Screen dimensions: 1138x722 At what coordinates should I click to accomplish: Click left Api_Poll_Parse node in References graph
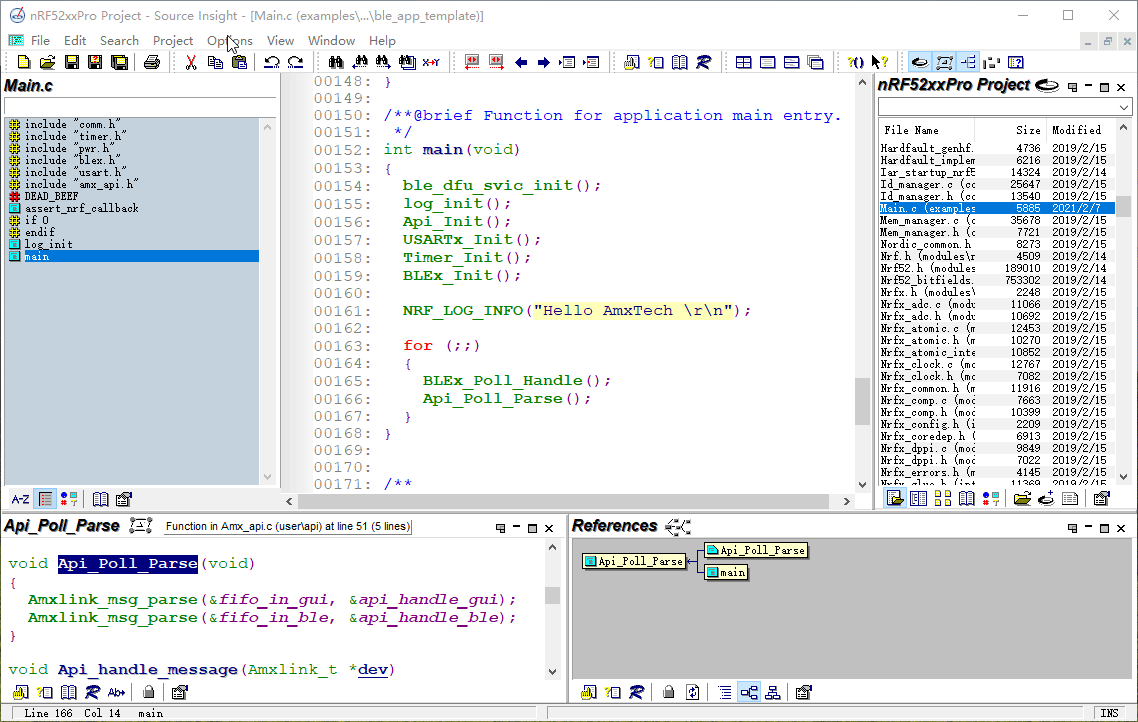(x=634, y=561)
